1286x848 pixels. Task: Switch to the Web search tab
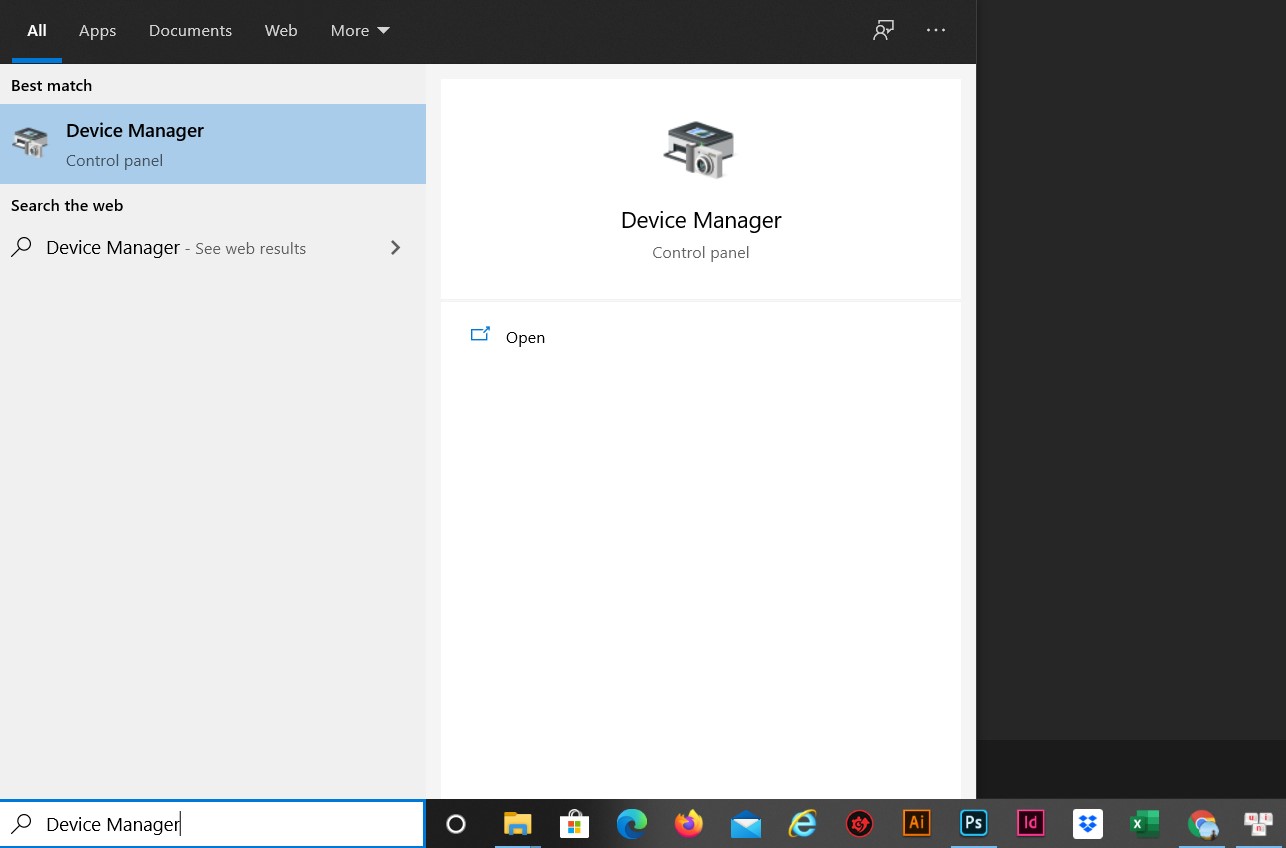pyautogui.click(x=281, y=31)
